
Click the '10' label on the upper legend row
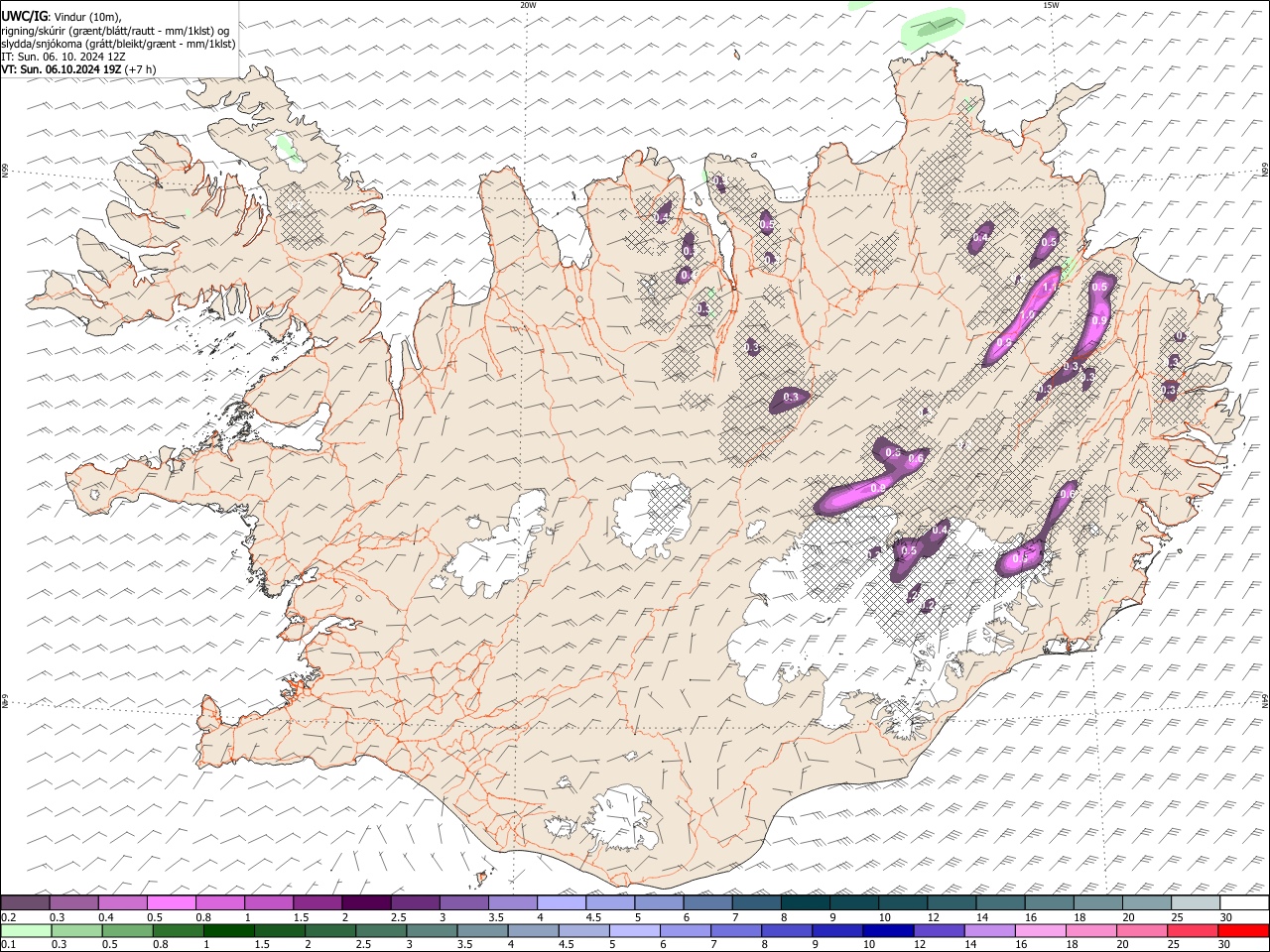(884, 916)
